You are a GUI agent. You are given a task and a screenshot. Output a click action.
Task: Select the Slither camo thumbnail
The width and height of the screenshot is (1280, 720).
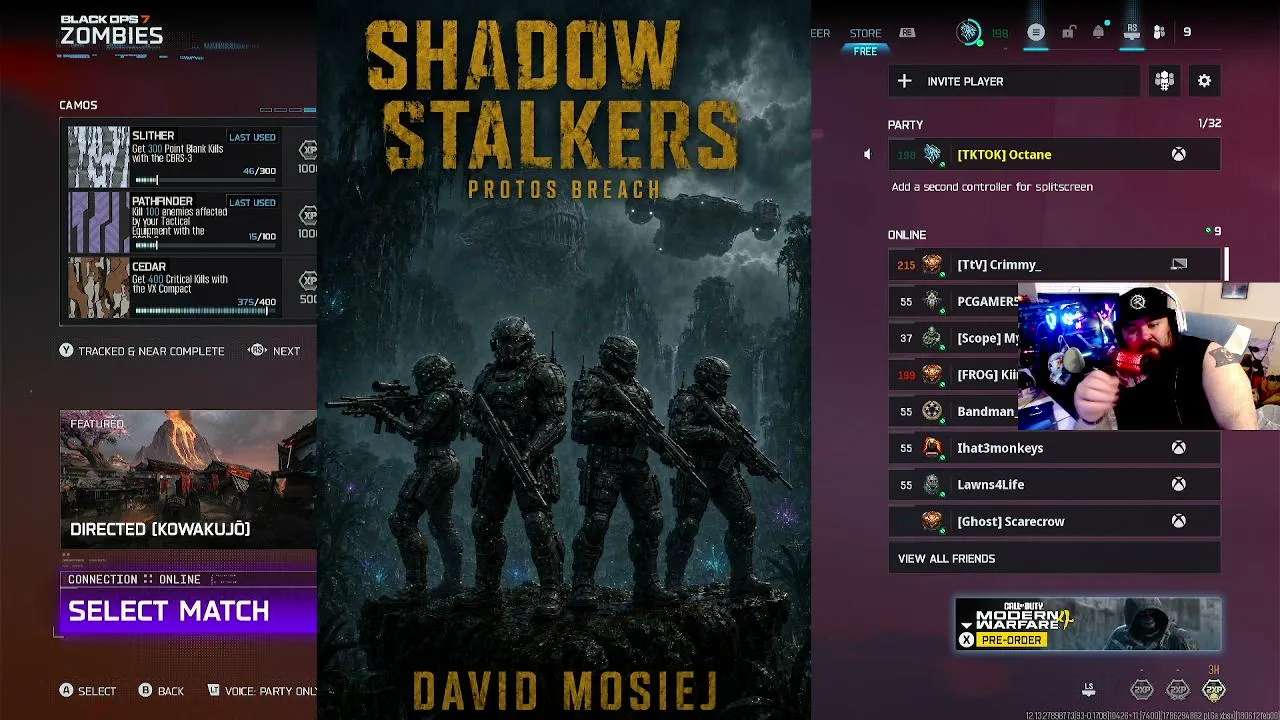click(98, 156)
